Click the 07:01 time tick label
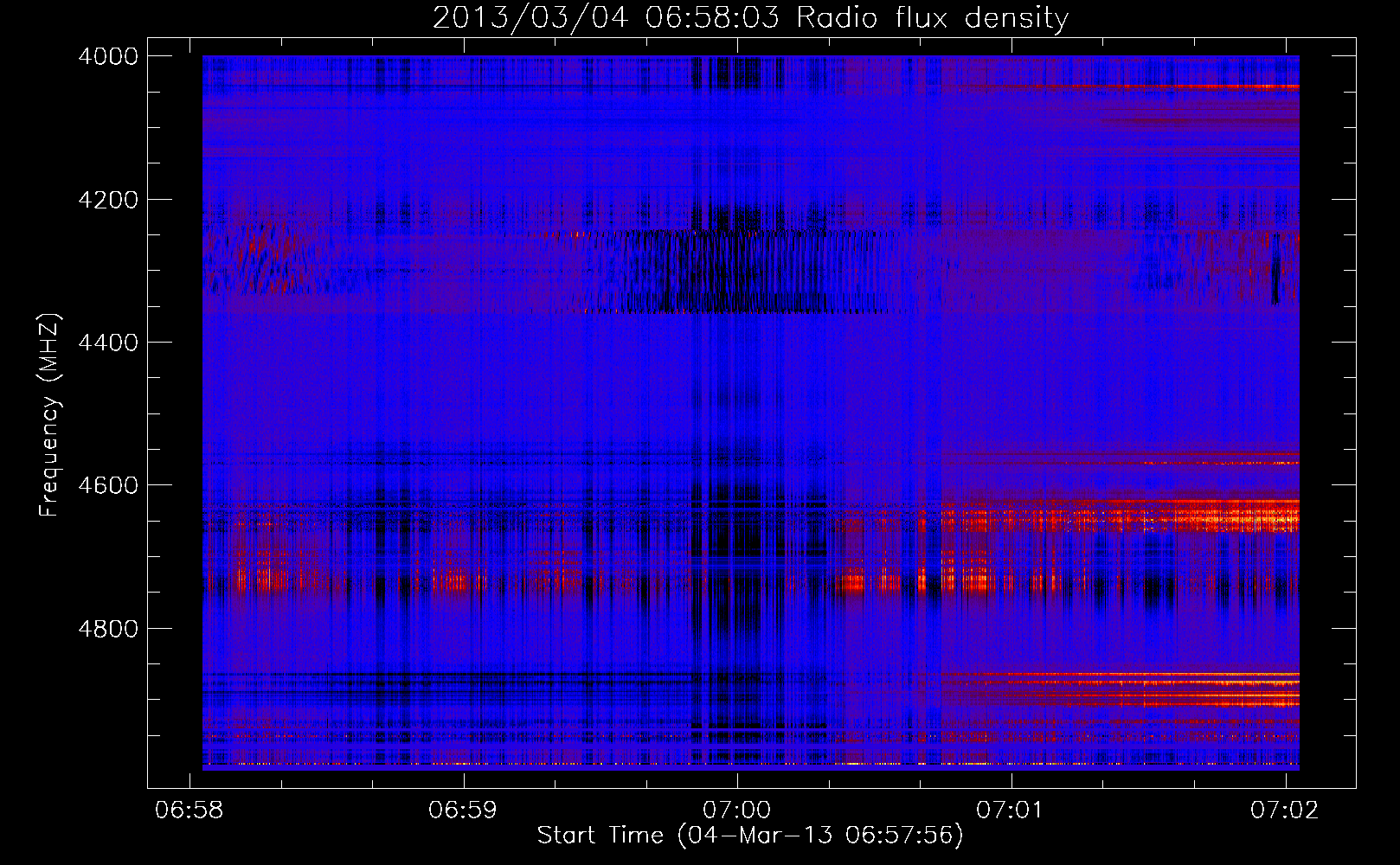1400x865 pixels. [1011, 810]
